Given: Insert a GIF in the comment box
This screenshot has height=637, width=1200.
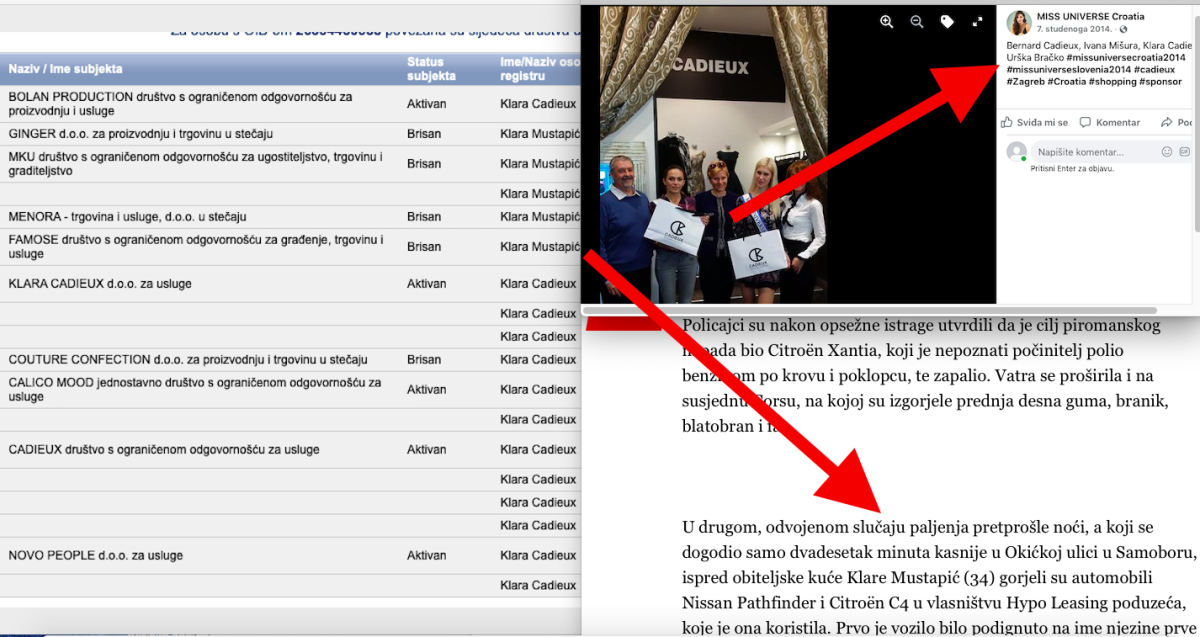Looking at the screenshot, I should [1185, 152].
